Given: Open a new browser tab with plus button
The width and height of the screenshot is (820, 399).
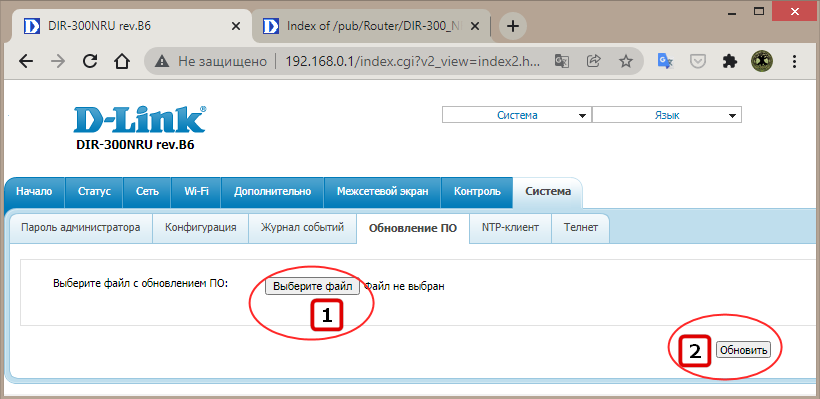Looking at the screenshot, I should click(x=513, y=26).
